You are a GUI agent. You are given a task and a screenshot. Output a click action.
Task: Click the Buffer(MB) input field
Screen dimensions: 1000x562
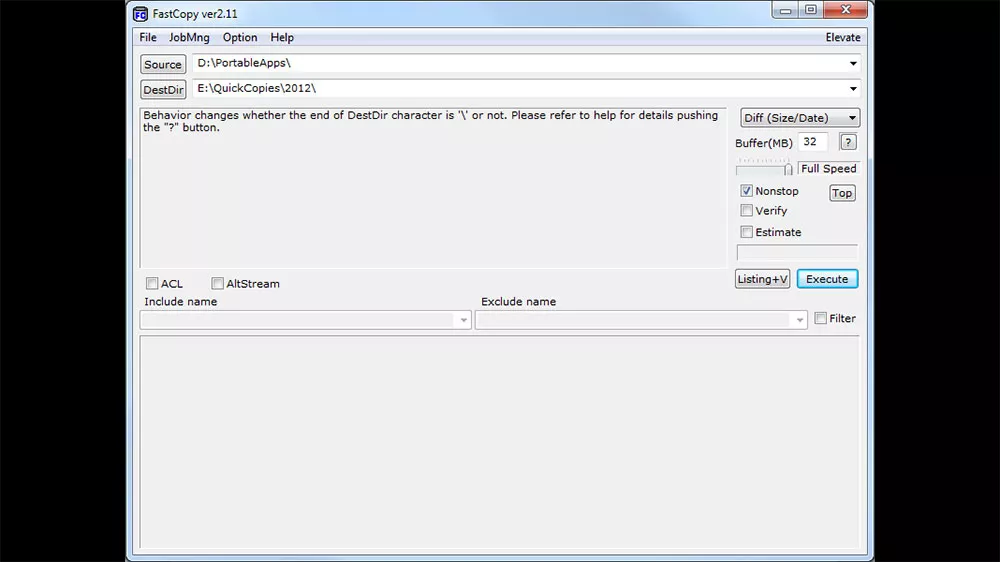[x=812, y=142]
